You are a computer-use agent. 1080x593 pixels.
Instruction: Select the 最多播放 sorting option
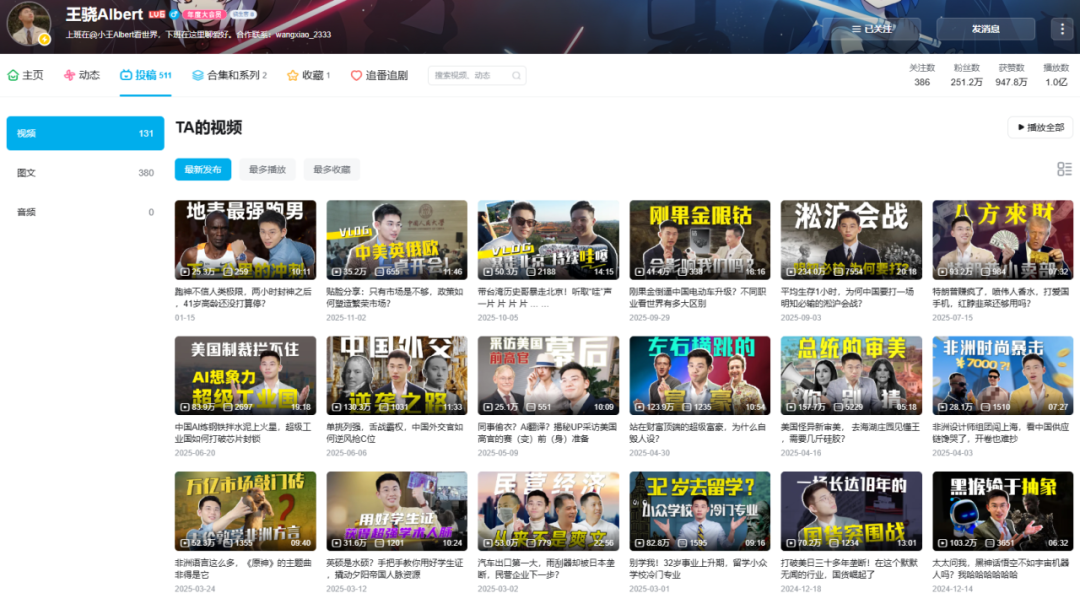[x=267, y=169]
